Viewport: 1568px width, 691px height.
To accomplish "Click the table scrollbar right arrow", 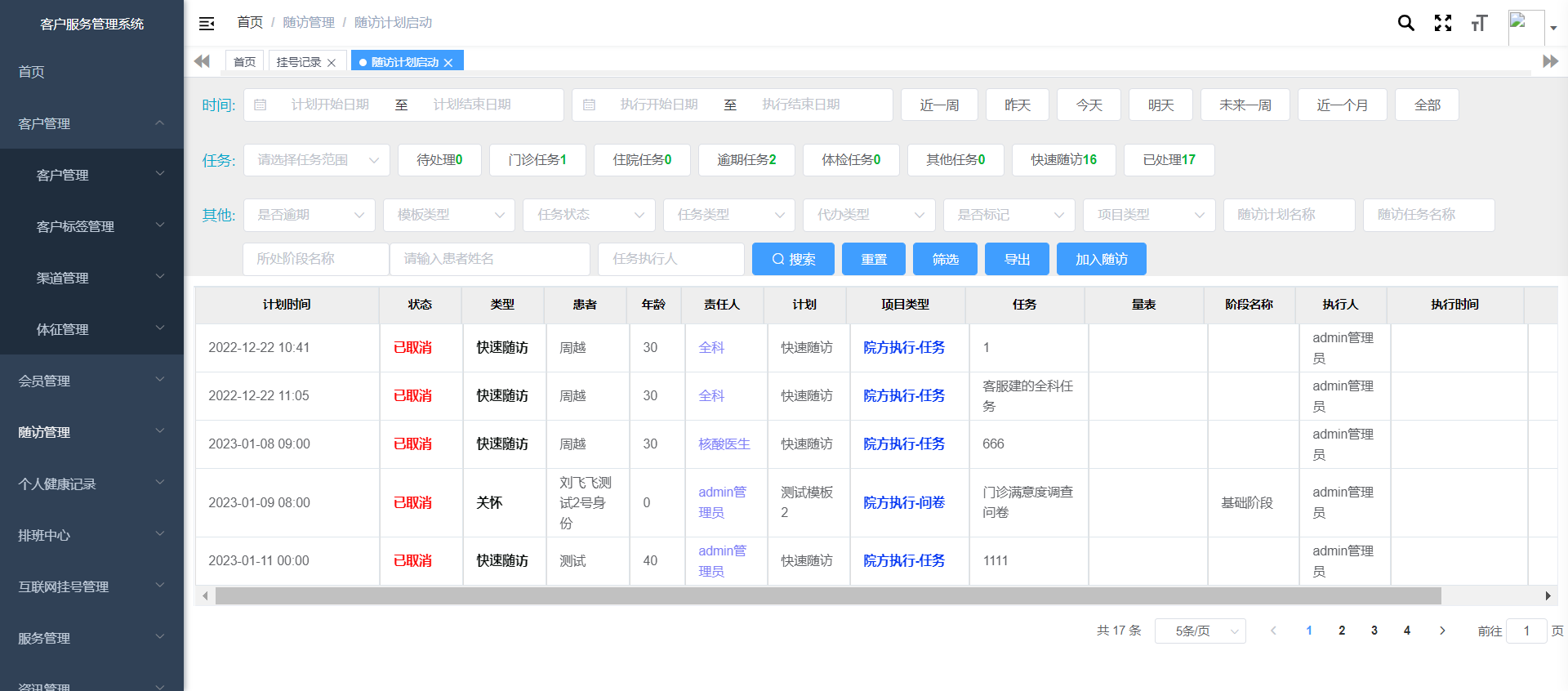I will (1548, 596).
